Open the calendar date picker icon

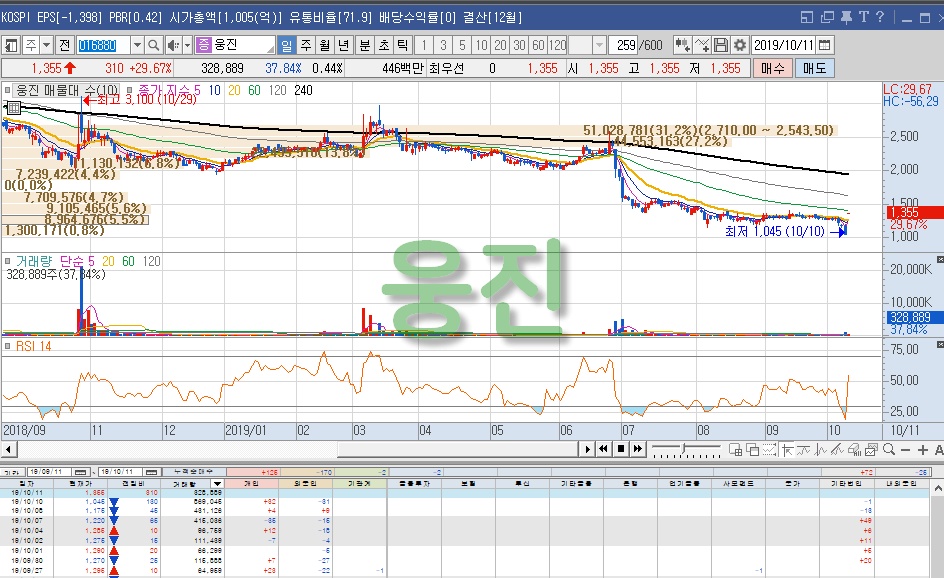point(825,45)
